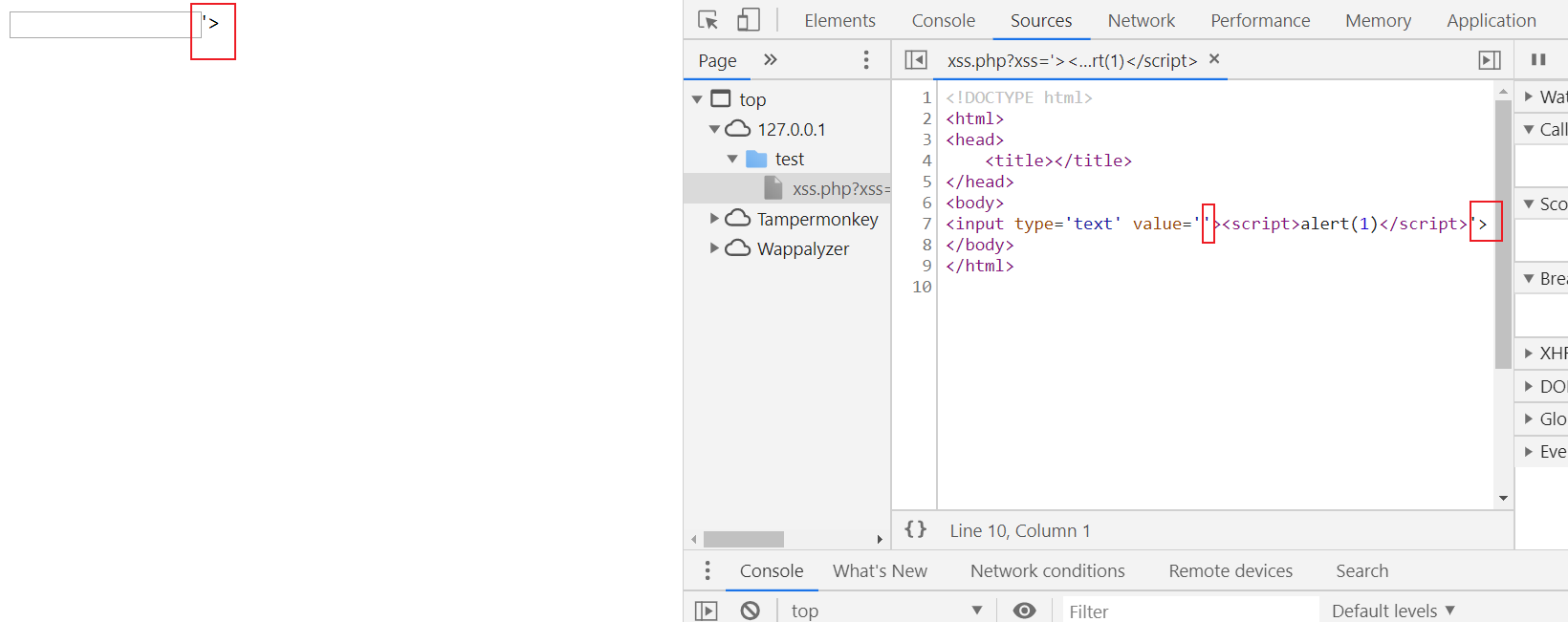The image size is (1568, 622).
Task: Activate the inspect element picker icon
Action: 708,20
